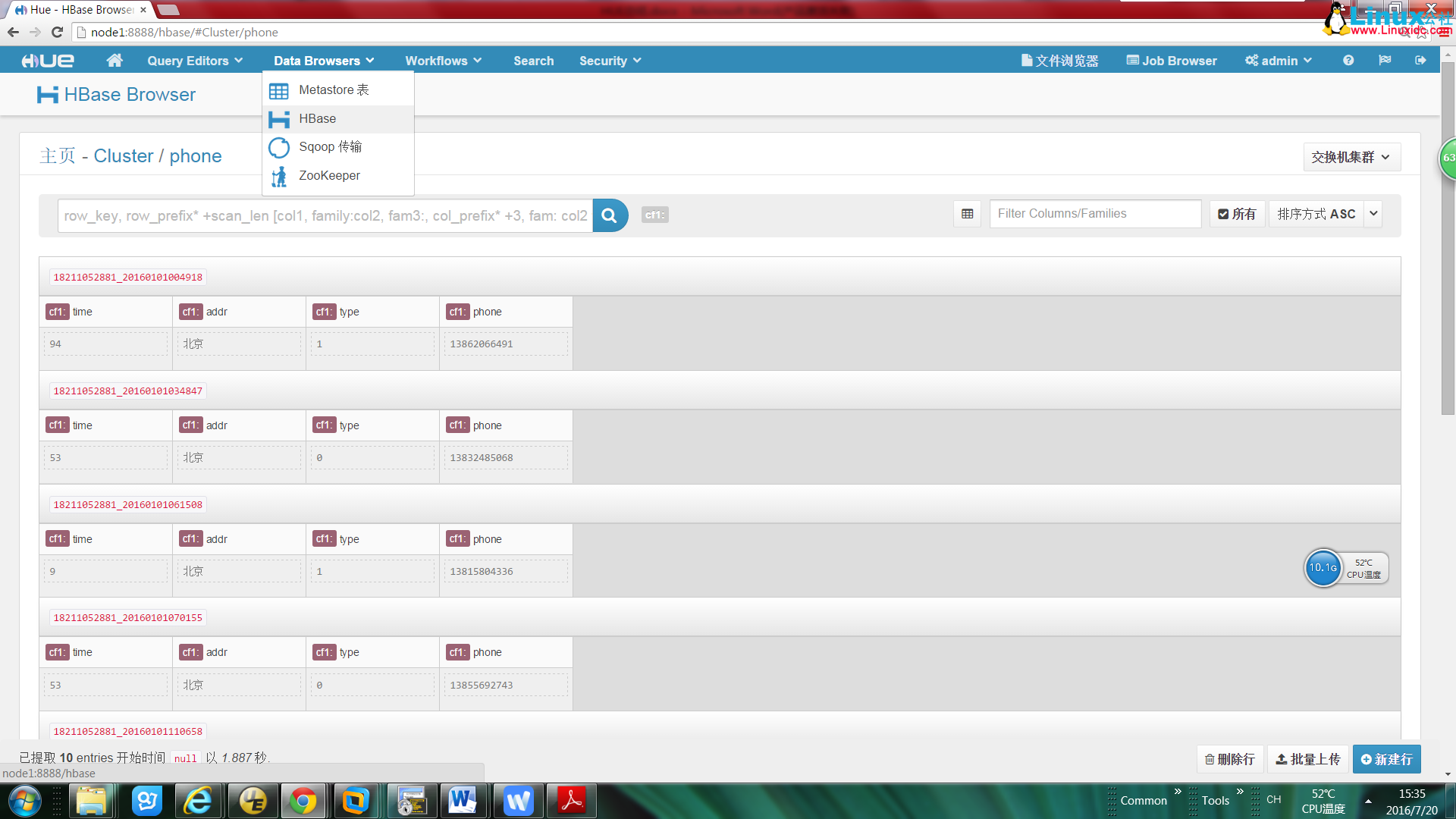The height and width of the screenshot is (819, 1456).
Task: Open the Workflows menu
Action: pos(443,61)
